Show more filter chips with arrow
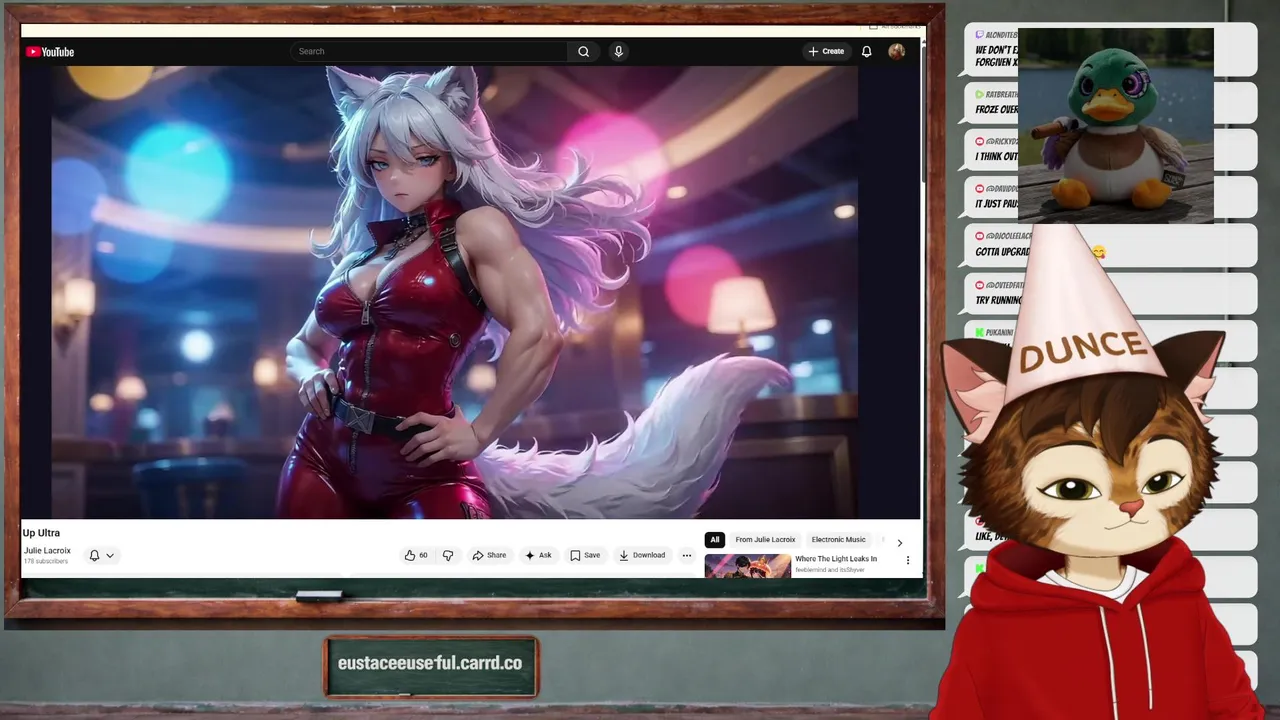This screenshot has width=1280, height=720. [x=899, y=542]
